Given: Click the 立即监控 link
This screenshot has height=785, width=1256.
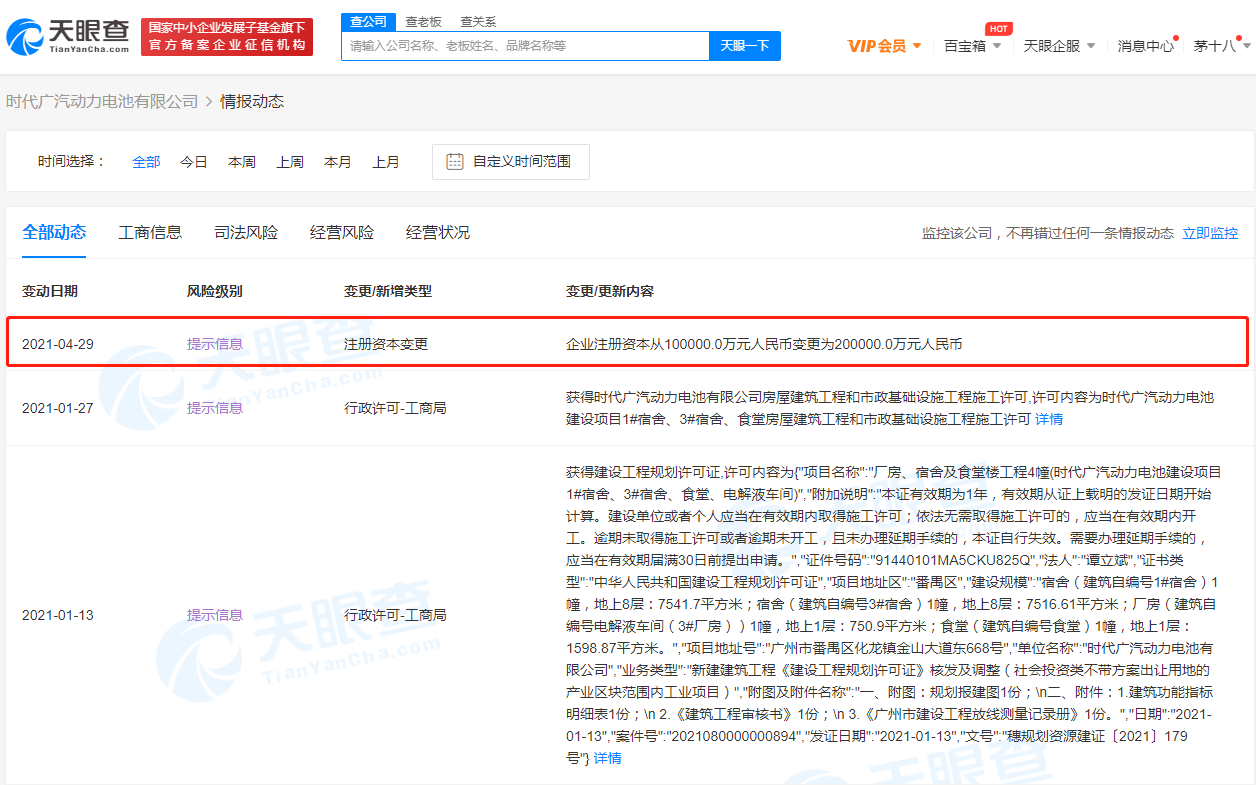Looking at the screenshot, I should point(1210,233).
